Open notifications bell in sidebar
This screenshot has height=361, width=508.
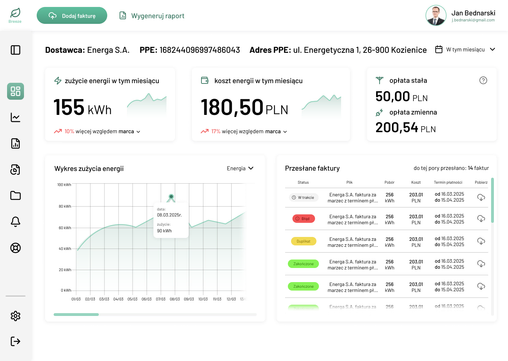coord(15,222)
